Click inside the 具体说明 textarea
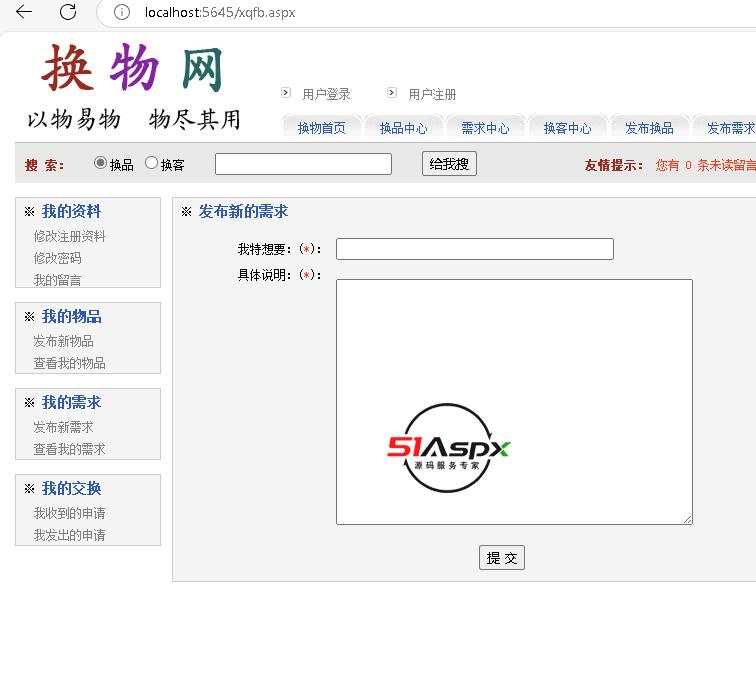The width and height of the screenshot is (756, 696). 514,402
